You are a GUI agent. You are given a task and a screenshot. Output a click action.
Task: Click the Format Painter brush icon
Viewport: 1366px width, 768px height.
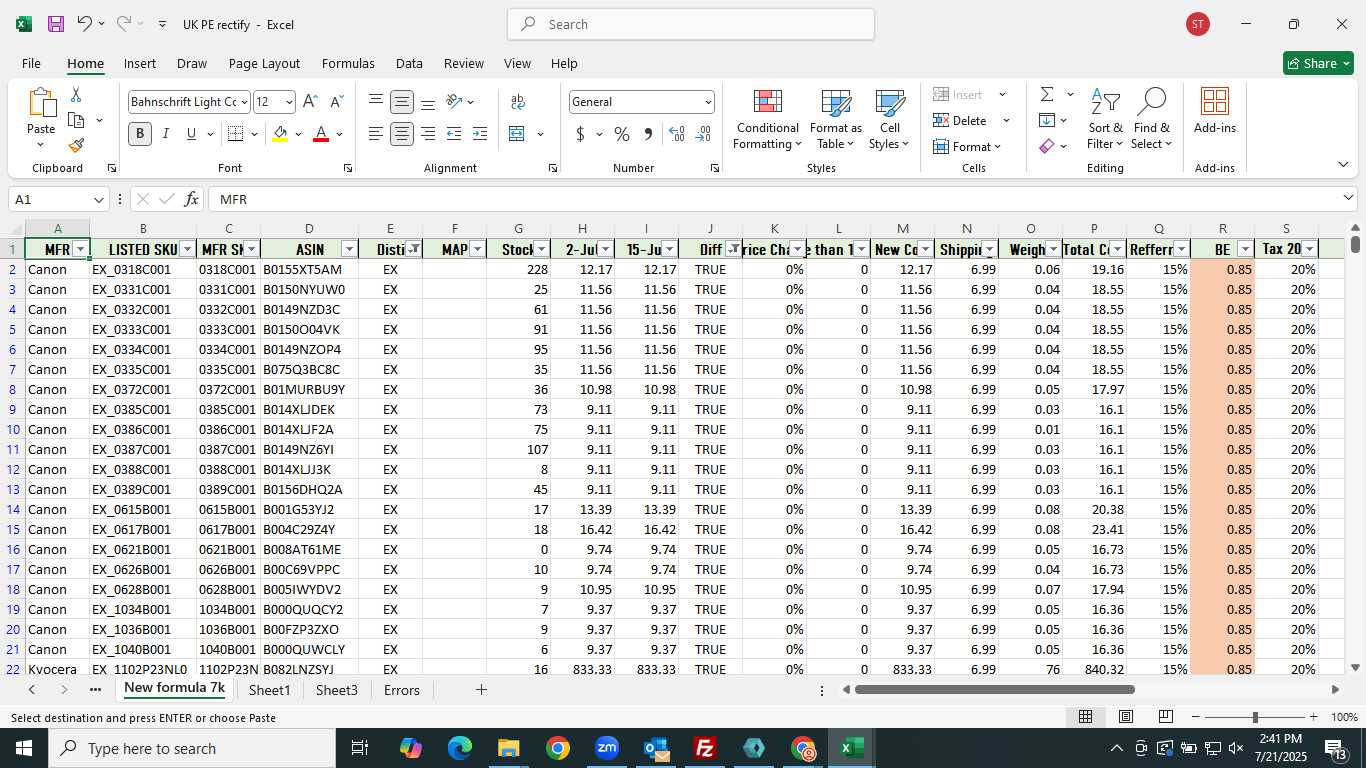click(76, 145)
